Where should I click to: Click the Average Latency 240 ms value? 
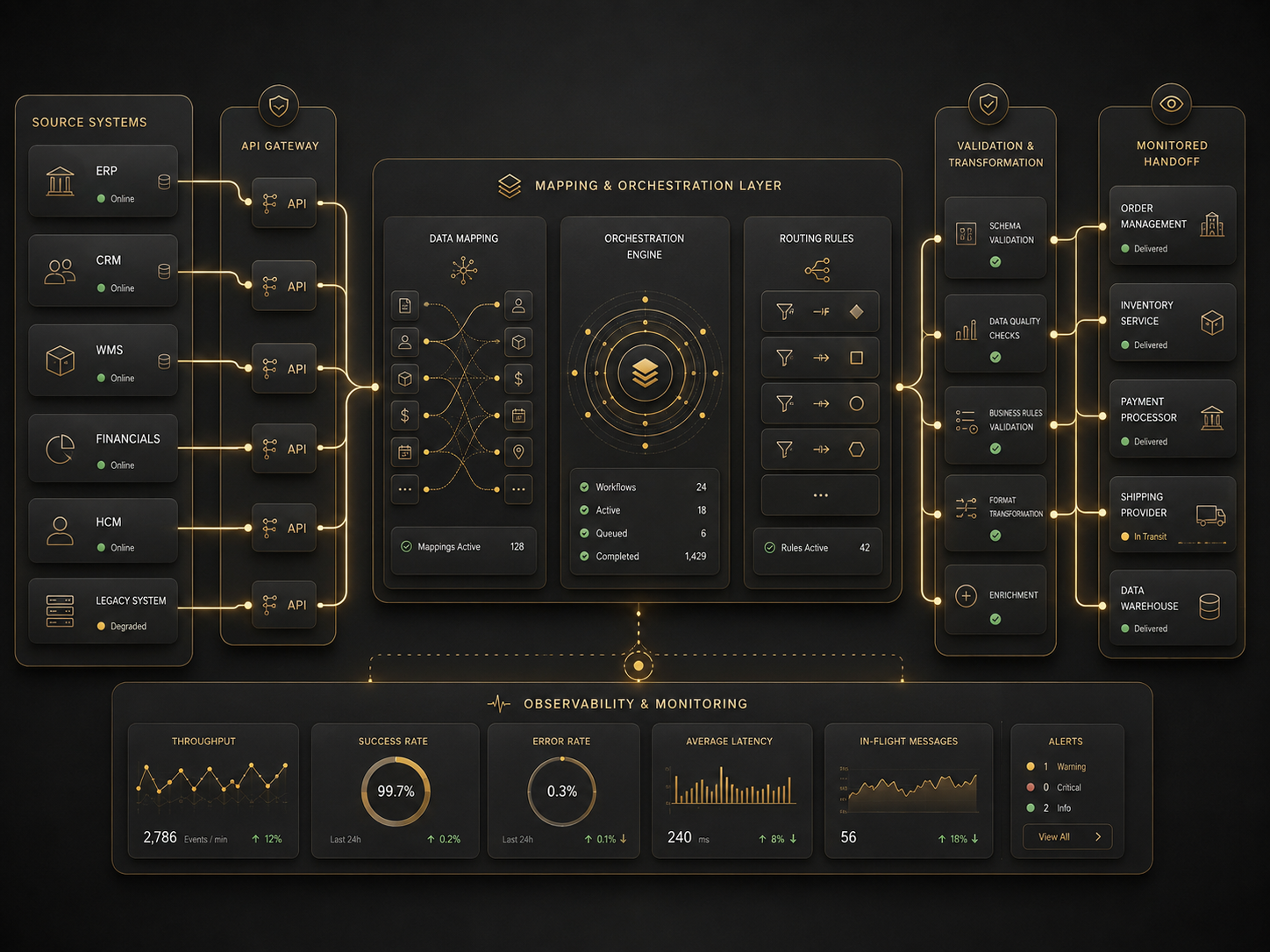[679, 837]
